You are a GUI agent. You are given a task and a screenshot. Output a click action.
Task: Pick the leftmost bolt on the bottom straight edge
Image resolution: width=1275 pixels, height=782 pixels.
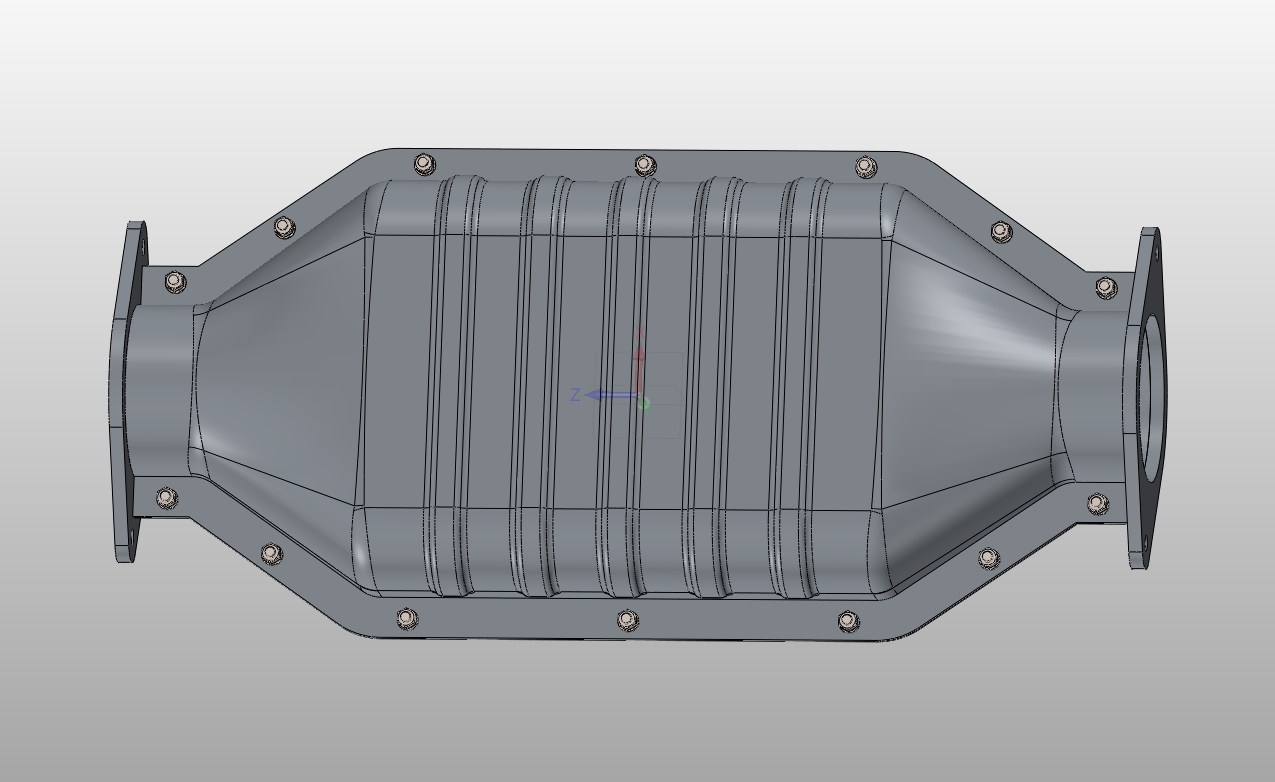click(x=406, y=619)
